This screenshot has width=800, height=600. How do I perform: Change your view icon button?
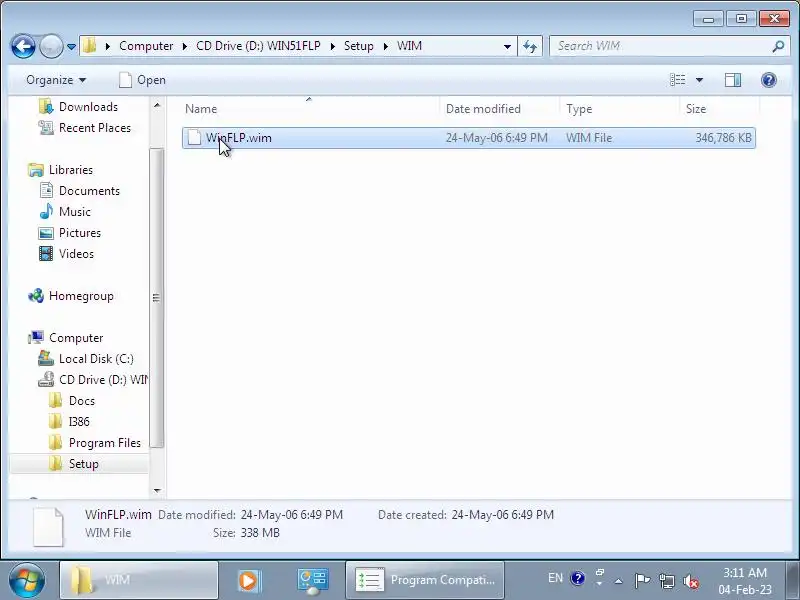click(x=678, y=80)
